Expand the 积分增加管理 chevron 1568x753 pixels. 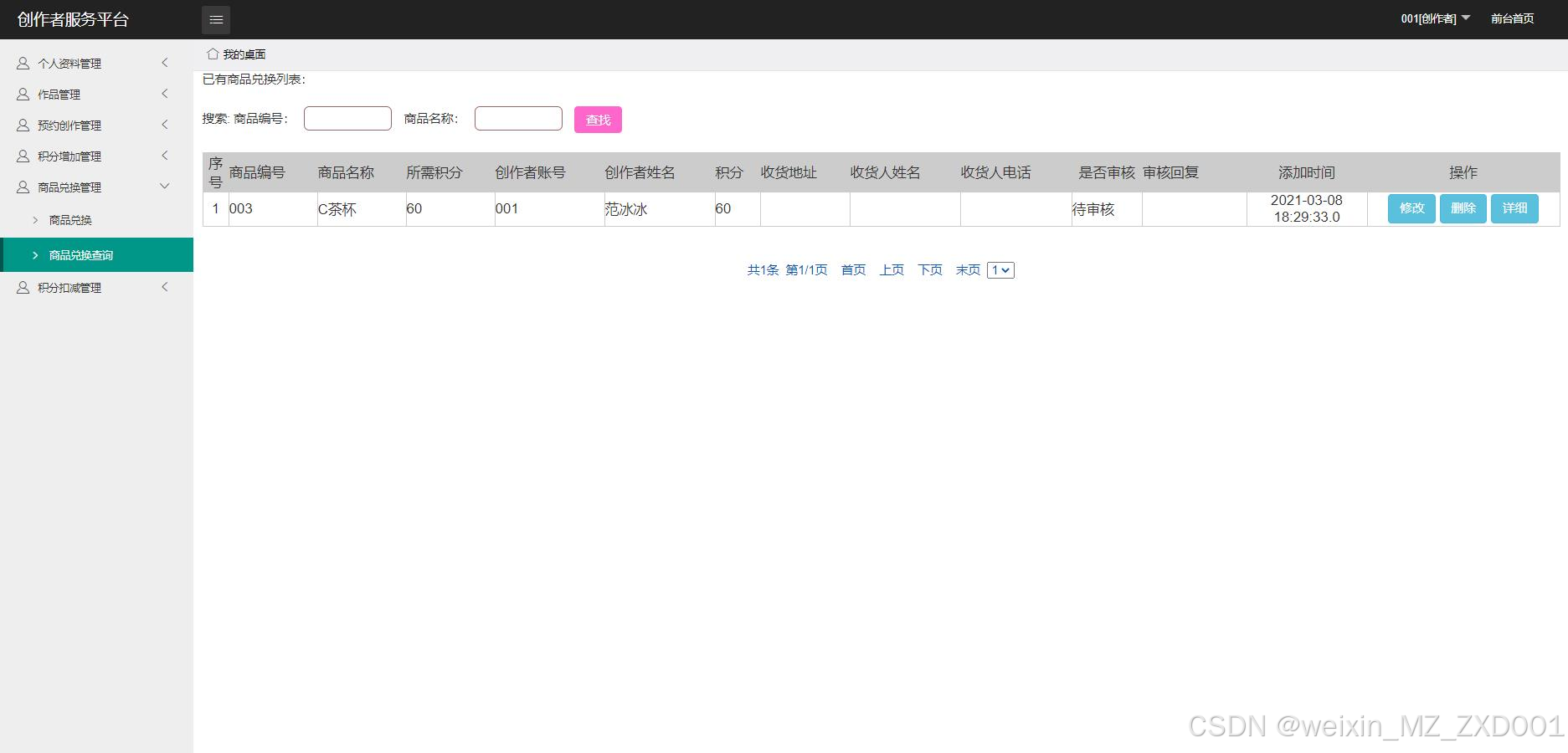tap(165, 156)
